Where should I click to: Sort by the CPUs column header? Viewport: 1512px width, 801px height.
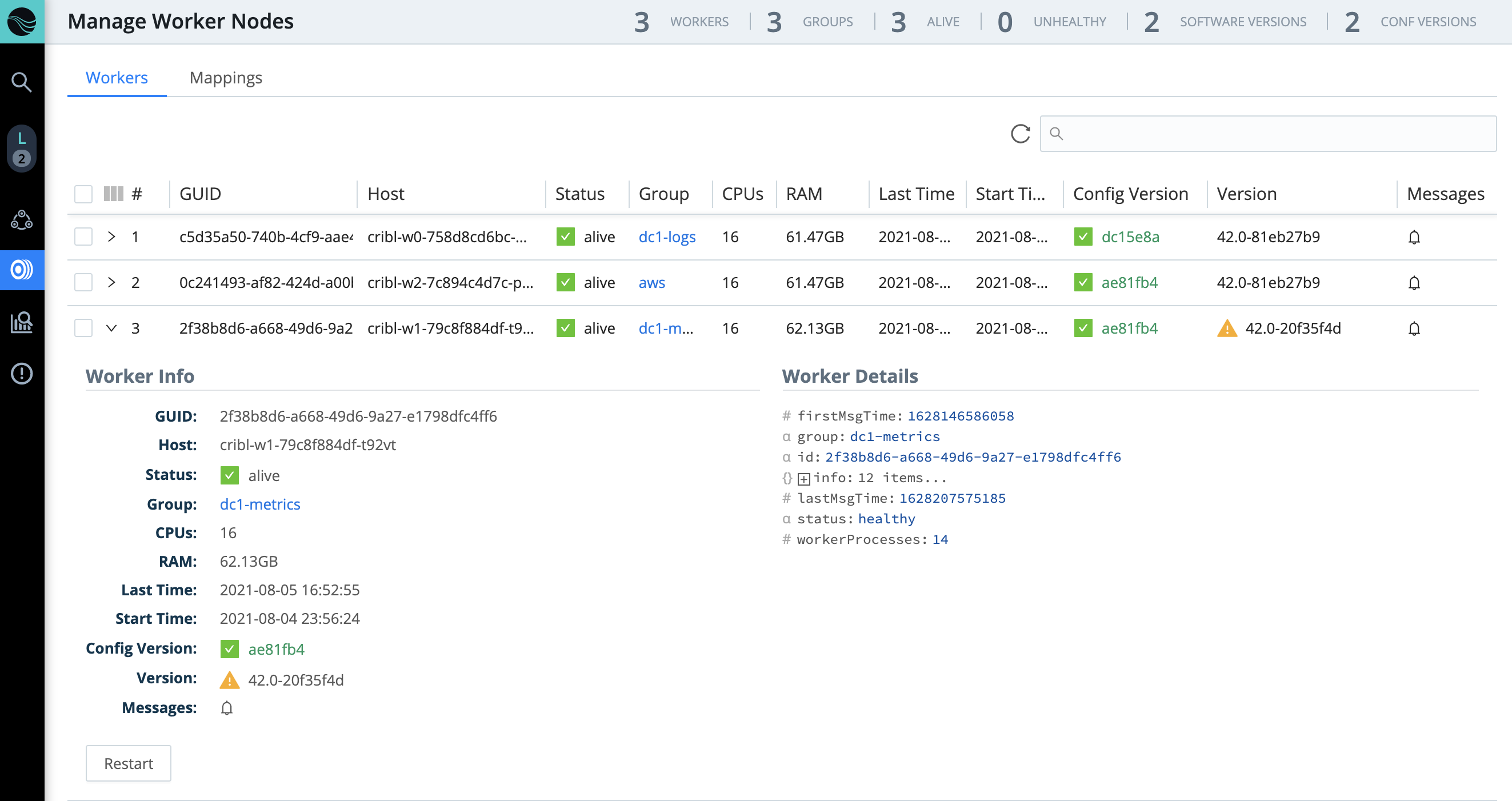[742, 194]
